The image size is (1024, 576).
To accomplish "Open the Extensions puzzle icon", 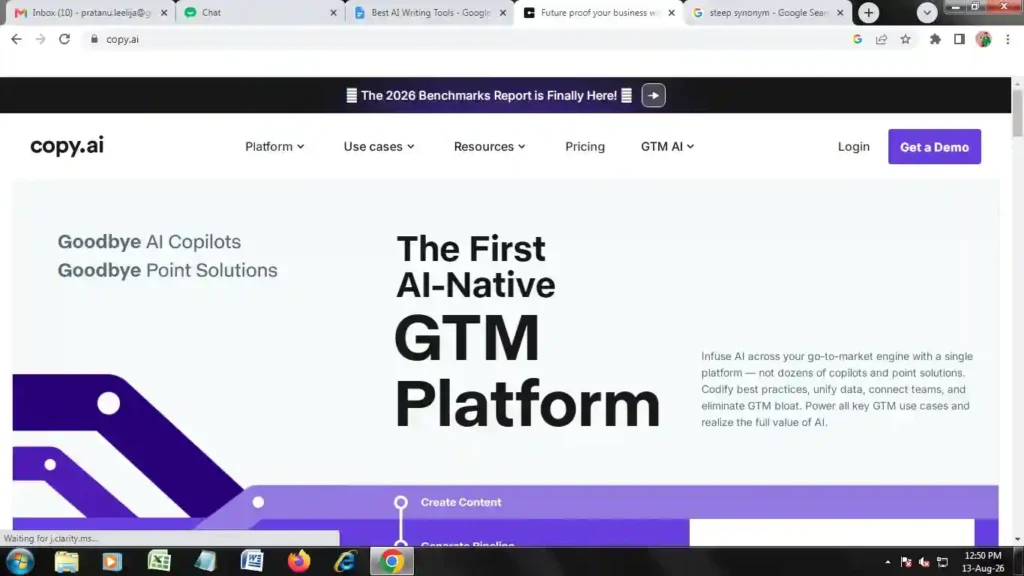I will (x=935, y=39).
